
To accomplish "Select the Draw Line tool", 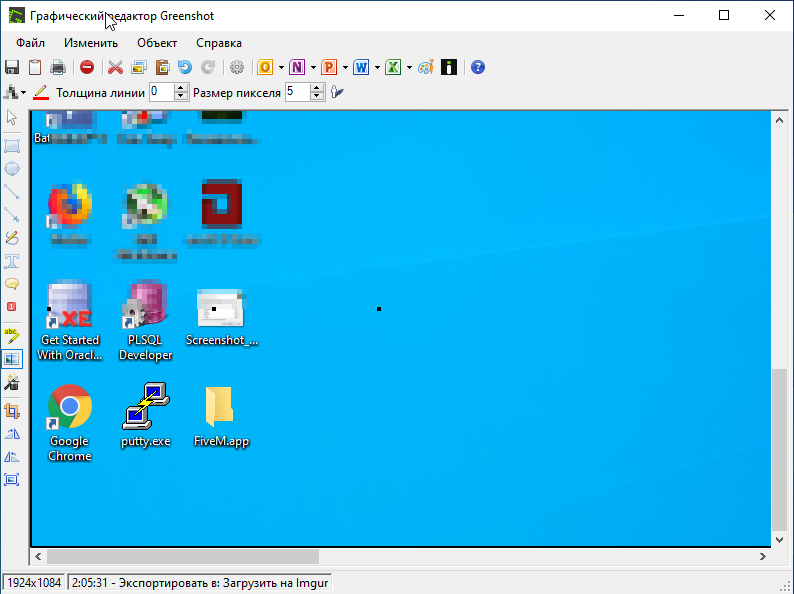I will click(12, 192).
